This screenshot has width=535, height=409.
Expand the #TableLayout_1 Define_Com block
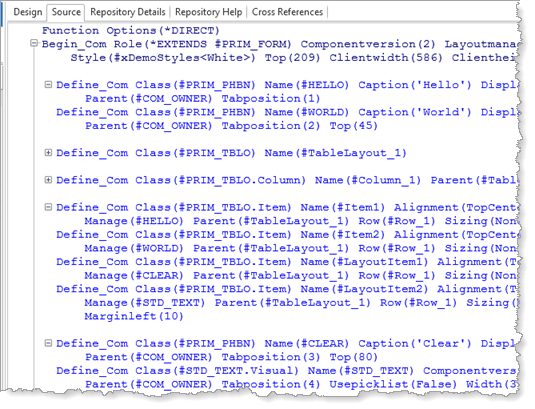[48, 152]
